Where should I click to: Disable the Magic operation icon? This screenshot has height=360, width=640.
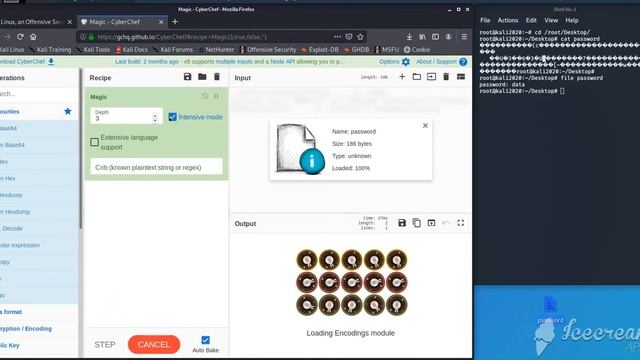[x=205, y=96]
